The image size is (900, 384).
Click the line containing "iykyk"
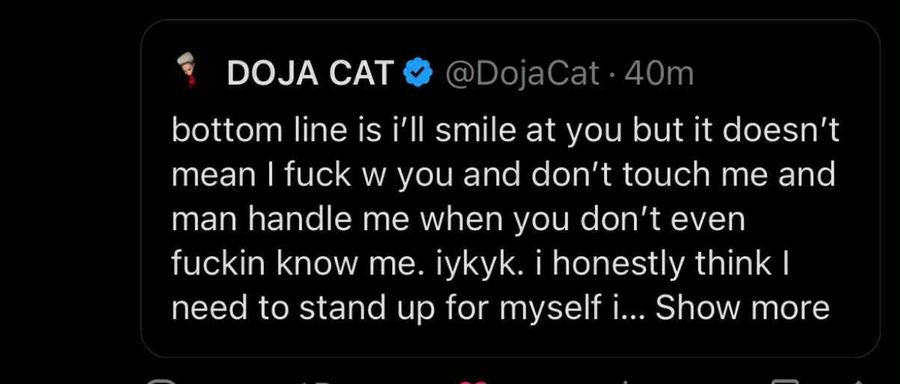pos(481,263)
